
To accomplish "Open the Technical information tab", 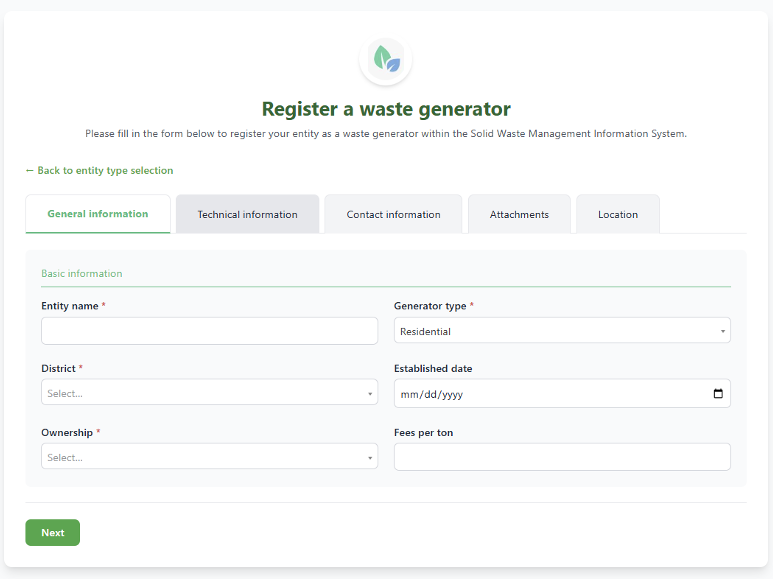I will [x=247, y=214].
